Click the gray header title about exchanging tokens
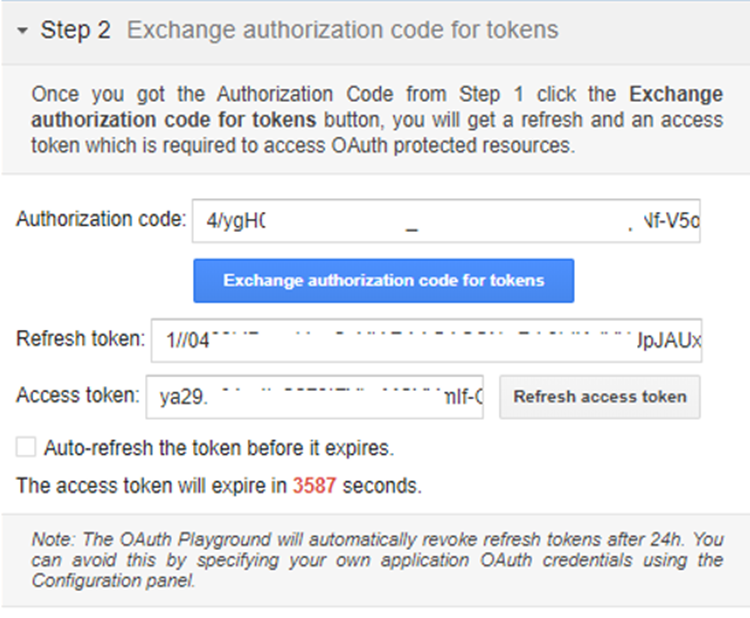750x618 pixels. tap(342, 30)
